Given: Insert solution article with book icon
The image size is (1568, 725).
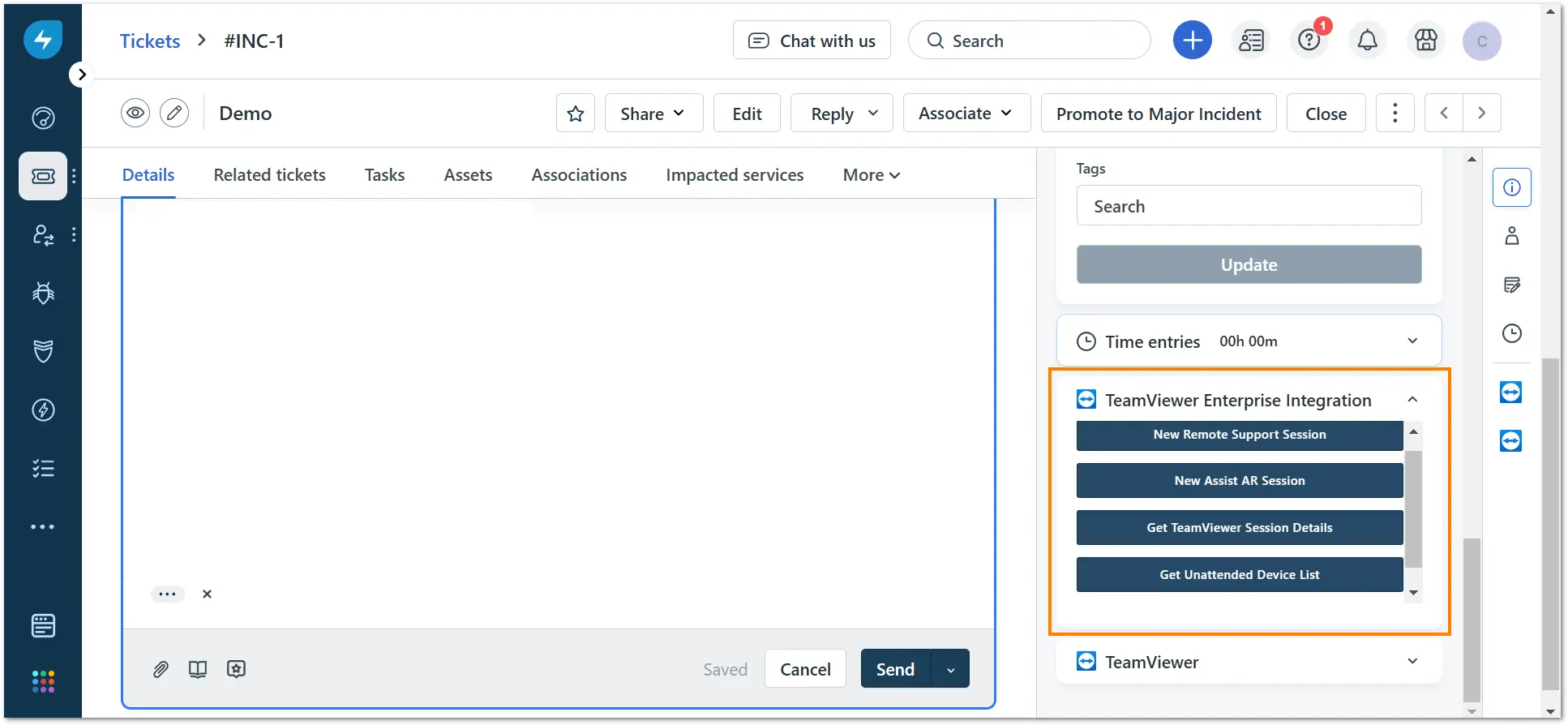Looking at the screenshot, I should tap(198, 669).
